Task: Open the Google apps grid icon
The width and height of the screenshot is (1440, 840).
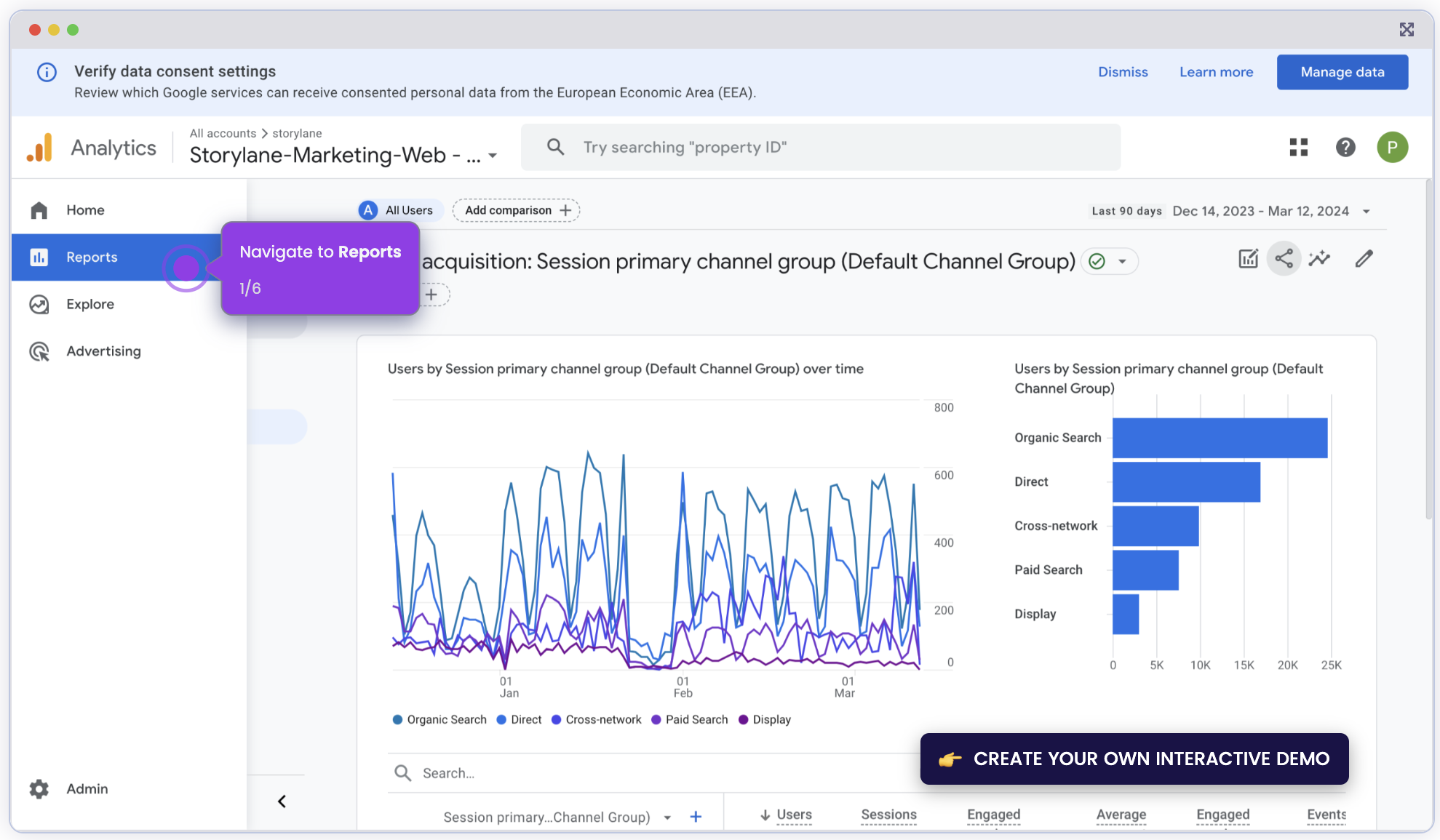Action: 1298,147
